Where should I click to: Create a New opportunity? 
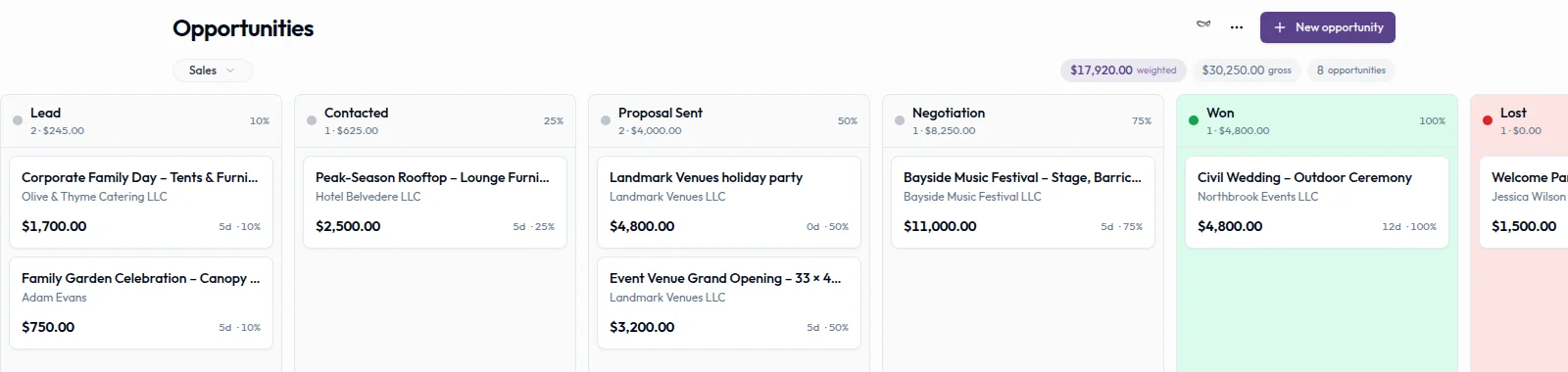[x=1328, y=27]
